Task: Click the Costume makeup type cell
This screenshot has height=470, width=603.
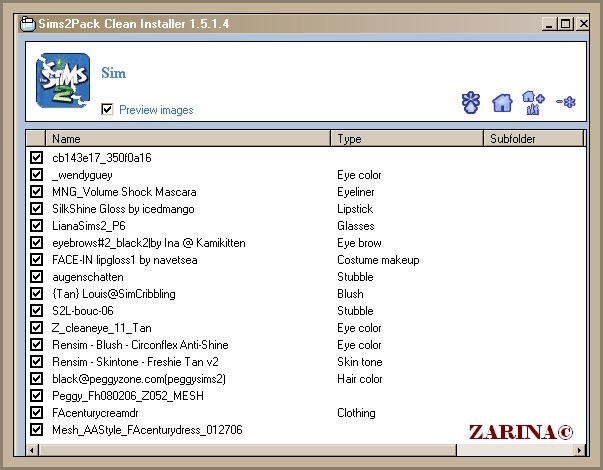Action: pyautogui.click(x=378, y=260)
